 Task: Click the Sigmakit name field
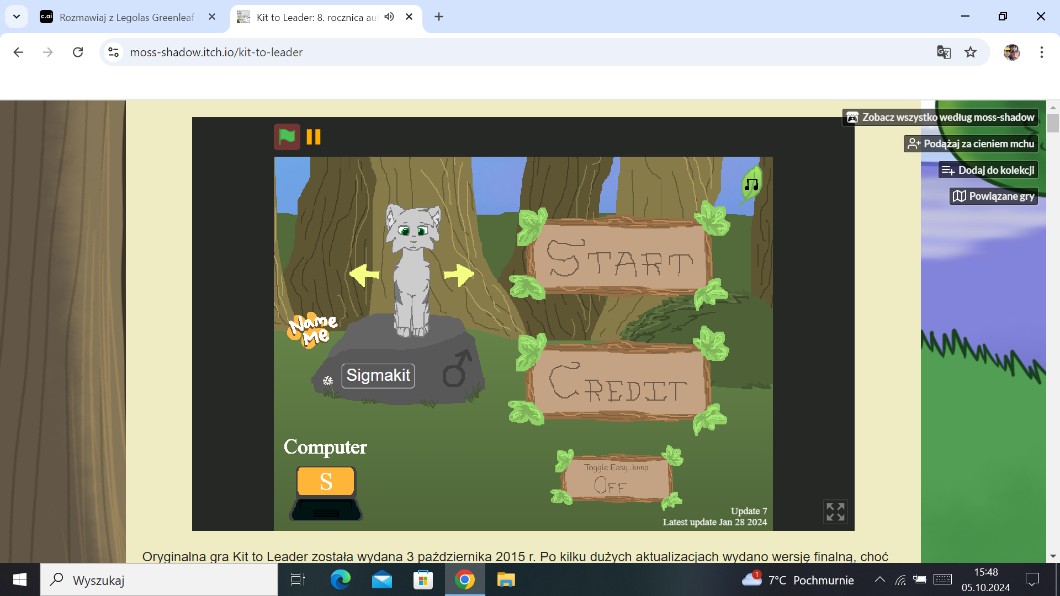(378, 376)
